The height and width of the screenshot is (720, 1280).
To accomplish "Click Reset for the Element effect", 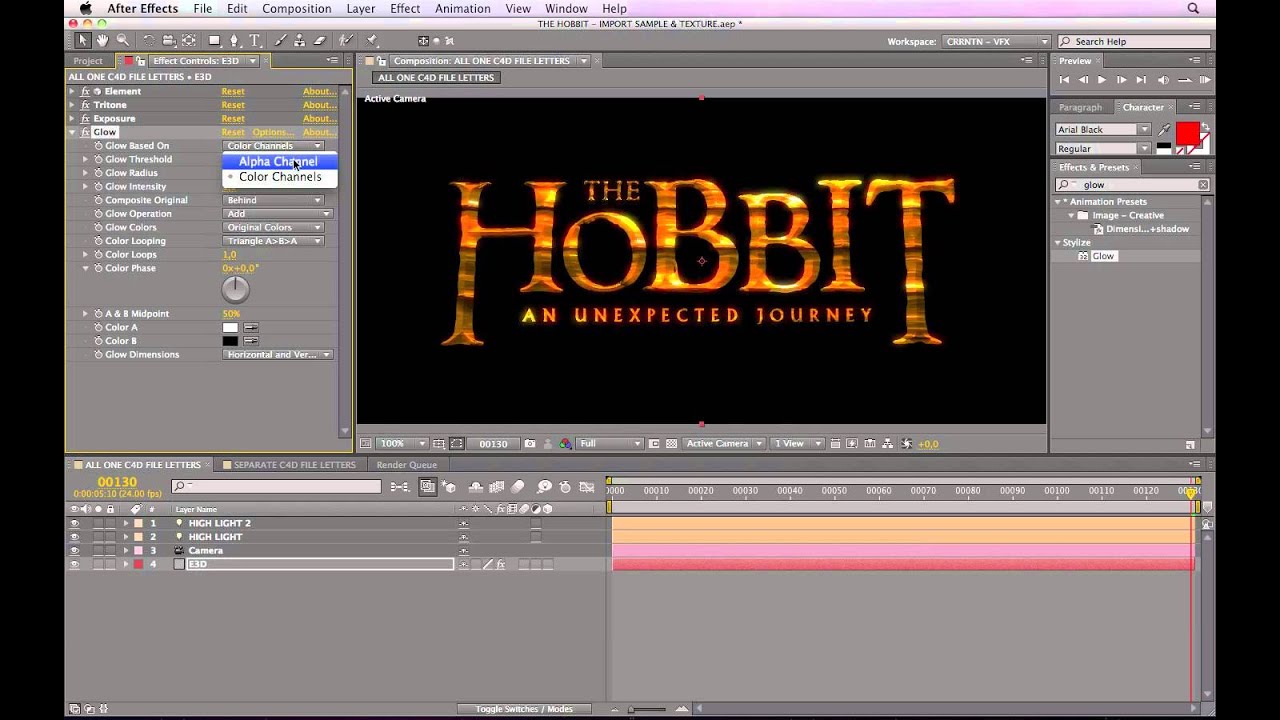I will click(x=233, y=91).
